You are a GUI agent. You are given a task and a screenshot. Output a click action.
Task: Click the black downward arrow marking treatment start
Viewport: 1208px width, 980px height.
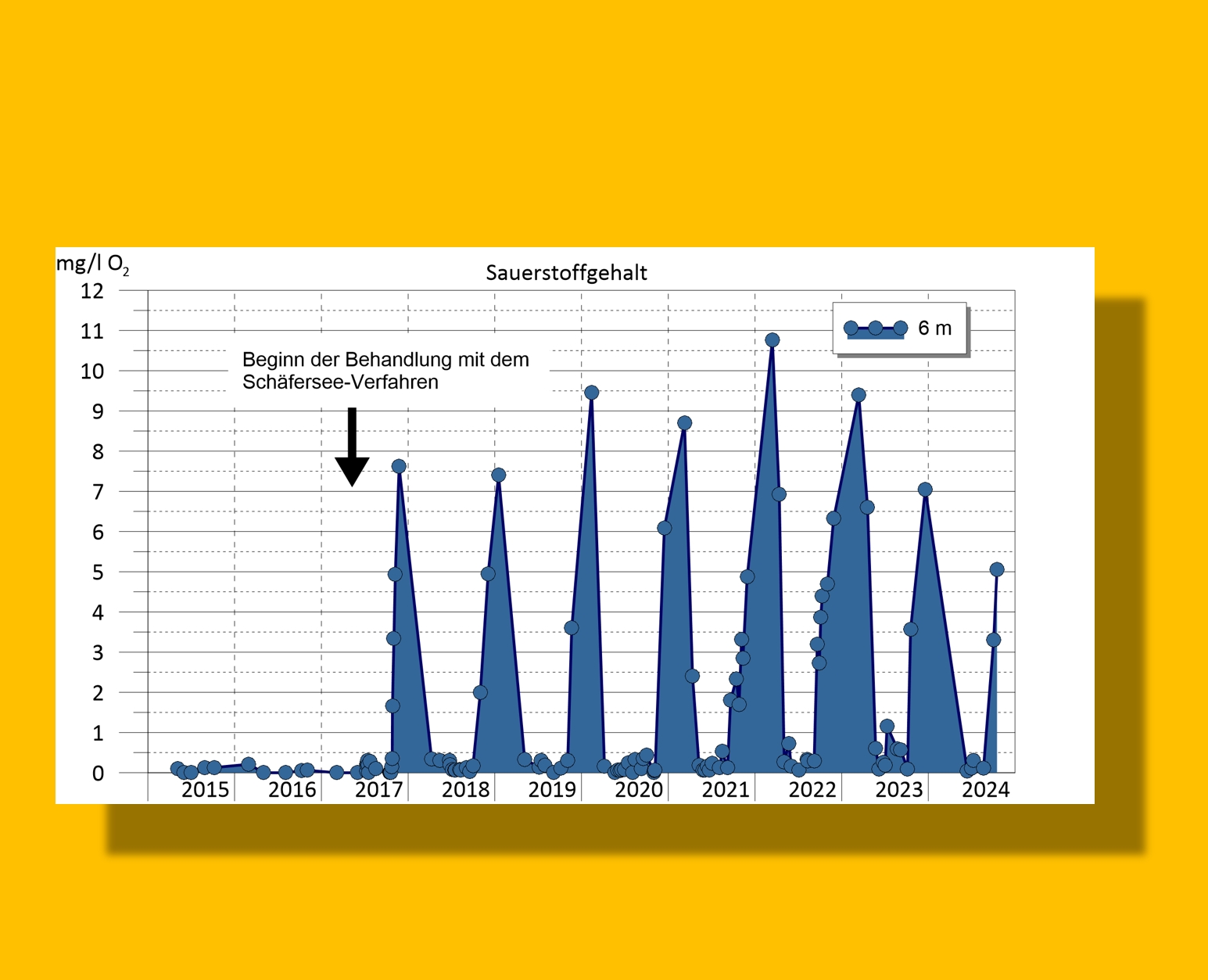[x=352, y=447]
